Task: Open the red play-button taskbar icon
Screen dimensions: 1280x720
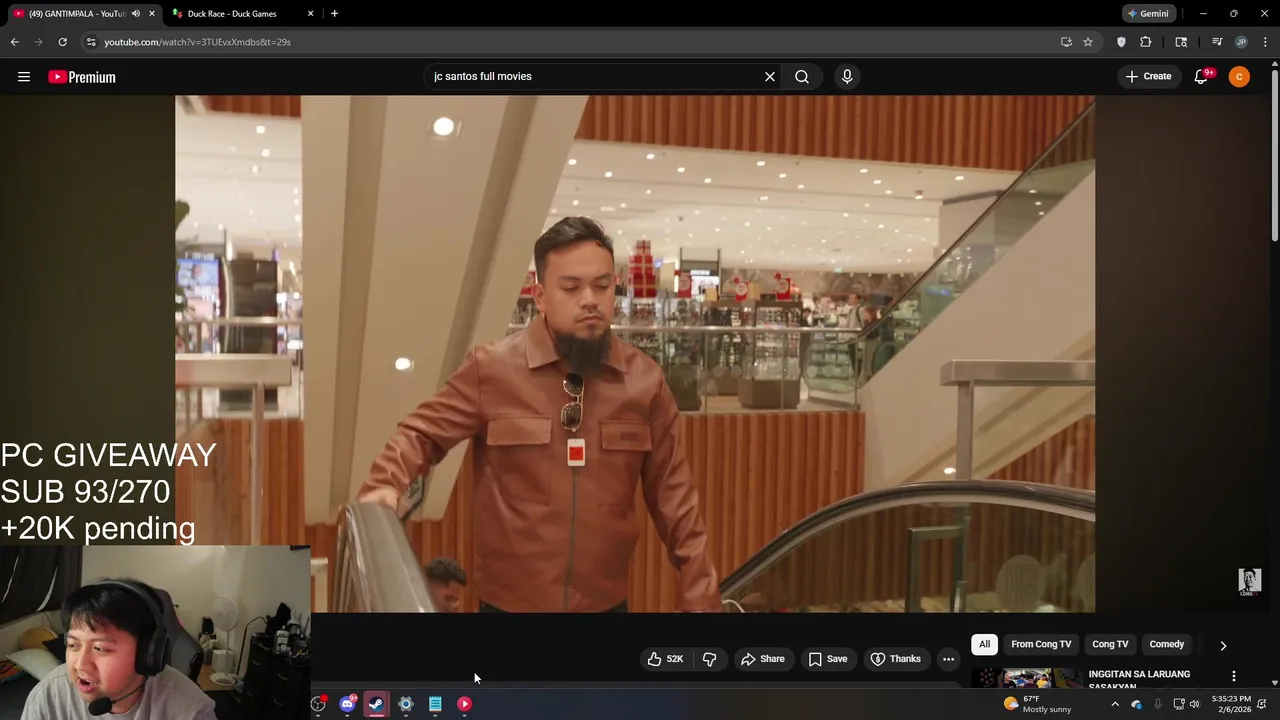Action: (x=464, y=704)
